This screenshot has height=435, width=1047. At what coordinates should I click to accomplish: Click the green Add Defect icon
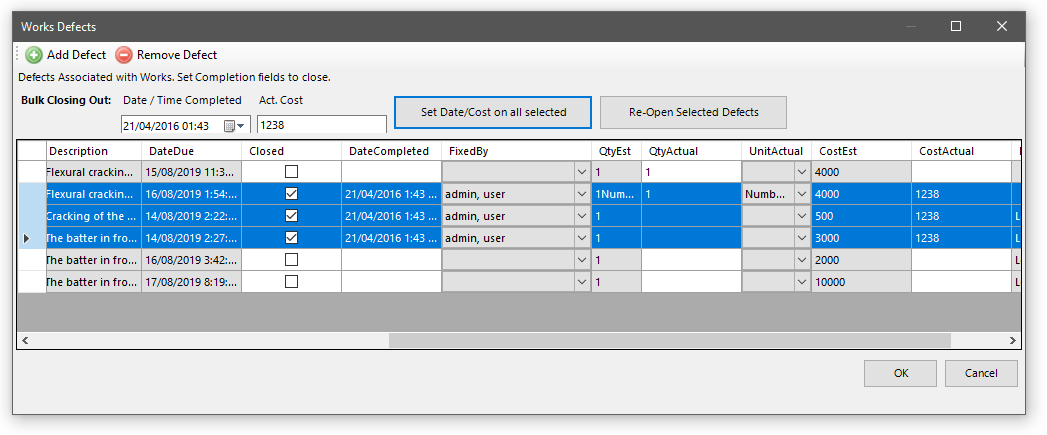pos(34,55)
